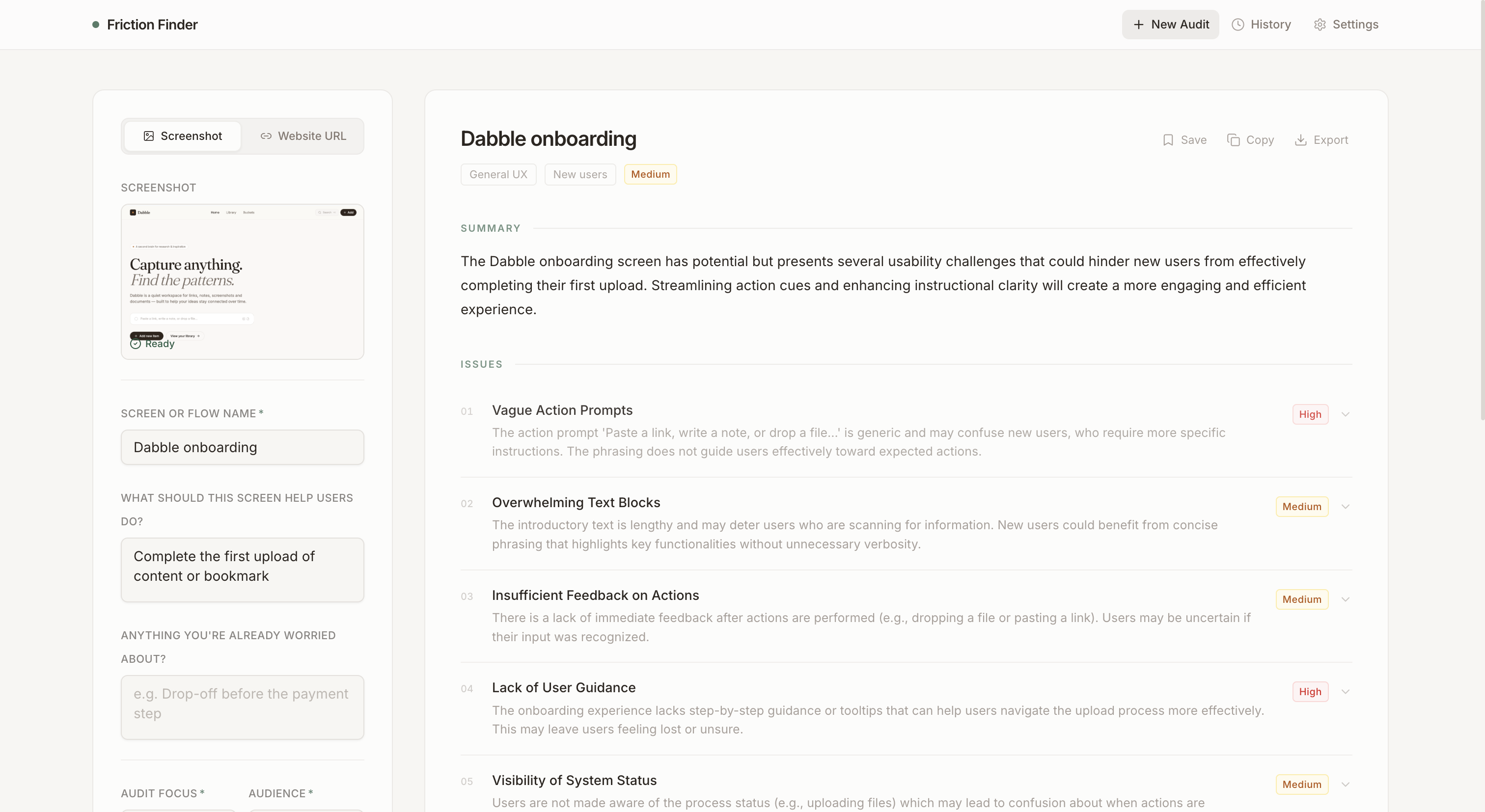The height and width of the screenshot is (812, 1485).
Task: Open the Settings page
Action: point(1346,24)
